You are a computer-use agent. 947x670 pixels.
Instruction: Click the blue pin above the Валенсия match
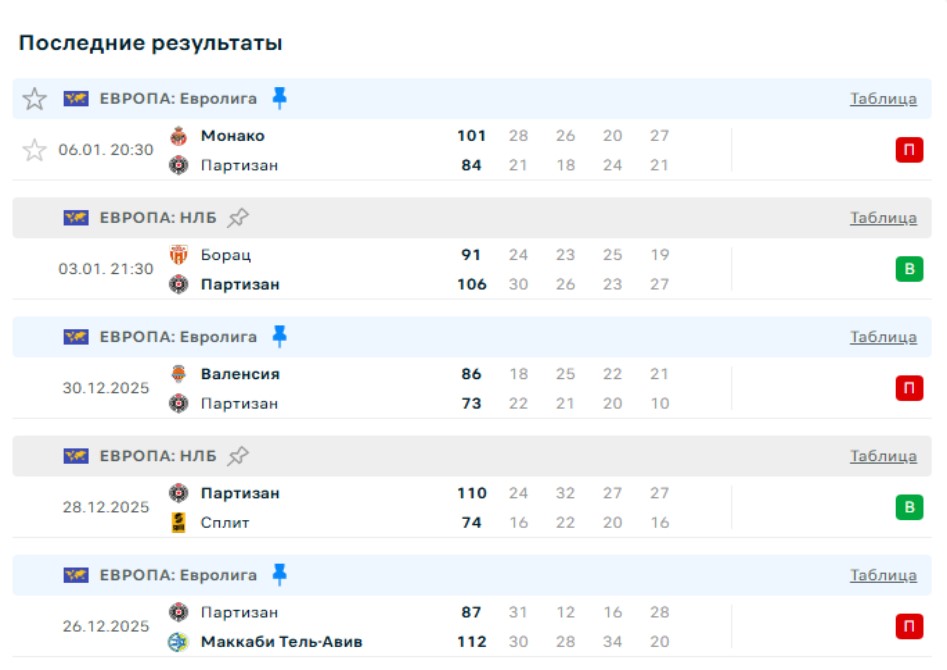(x=280, y=337)
